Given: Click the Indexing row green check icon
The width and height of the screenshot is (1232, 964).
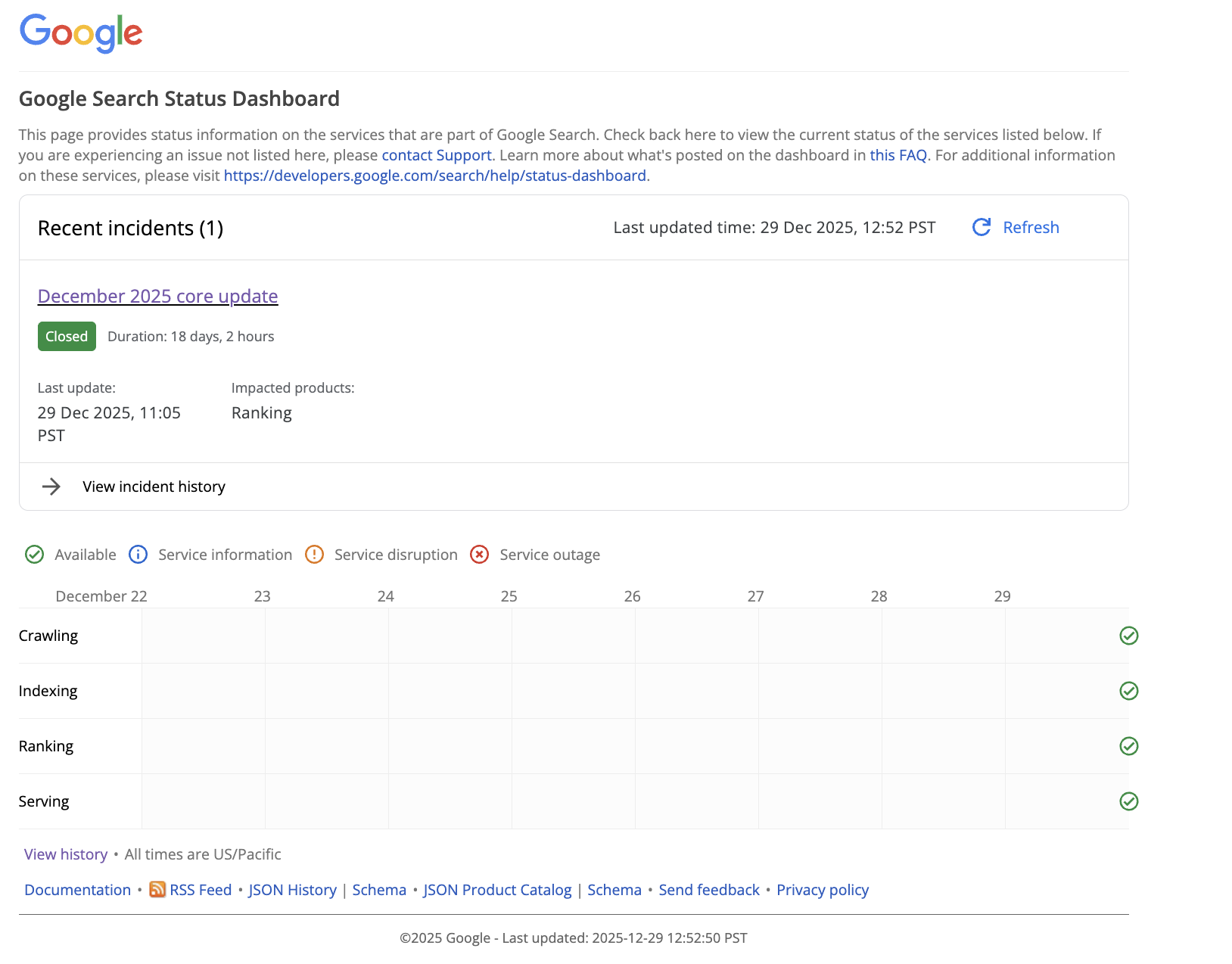Looking at the screenshot, I should 1128,691.
